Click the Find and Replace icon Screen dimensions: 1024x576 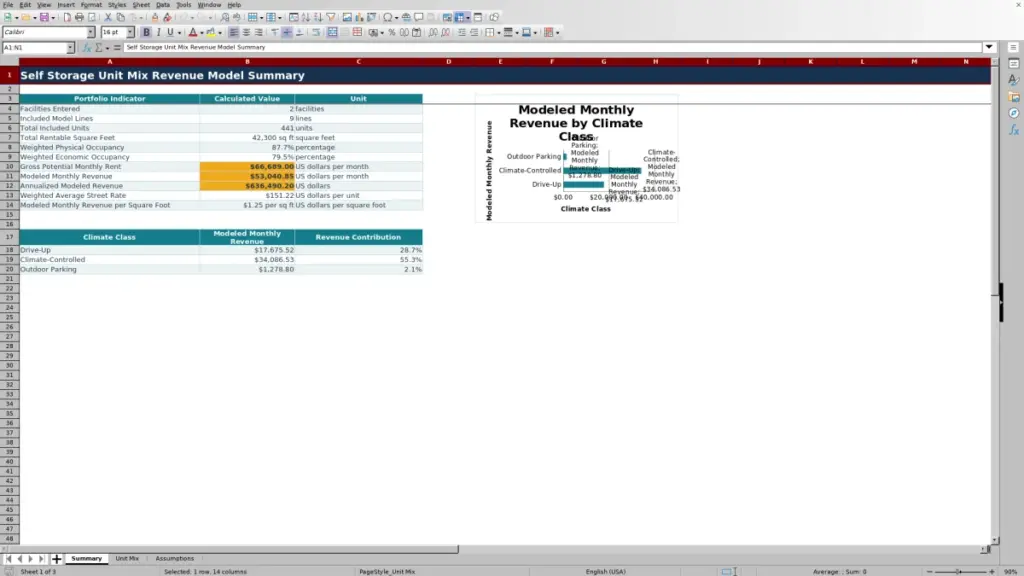coord(224,17)
